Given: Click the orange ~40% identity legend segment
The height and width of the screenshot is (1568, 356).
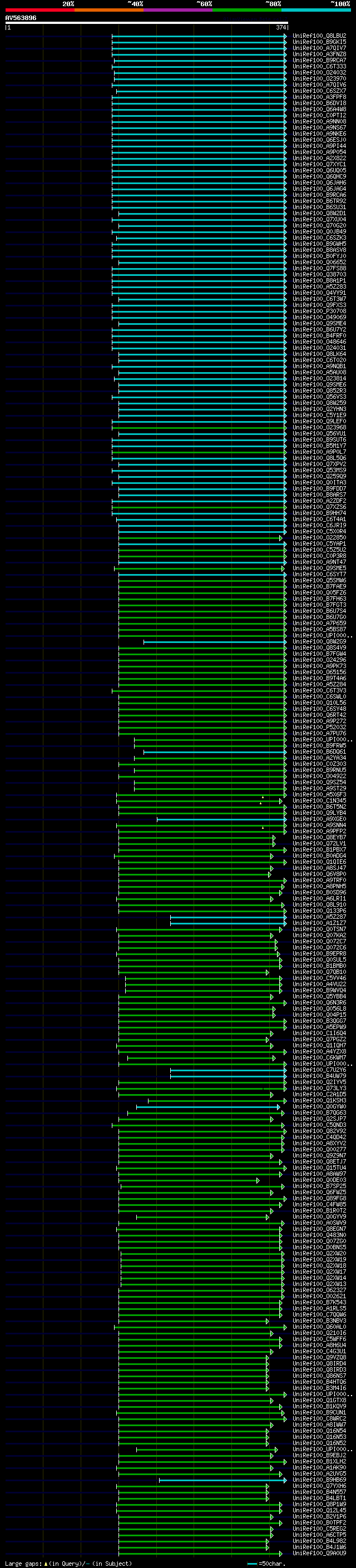Looking at the screenshot, I should coord(109,10).
